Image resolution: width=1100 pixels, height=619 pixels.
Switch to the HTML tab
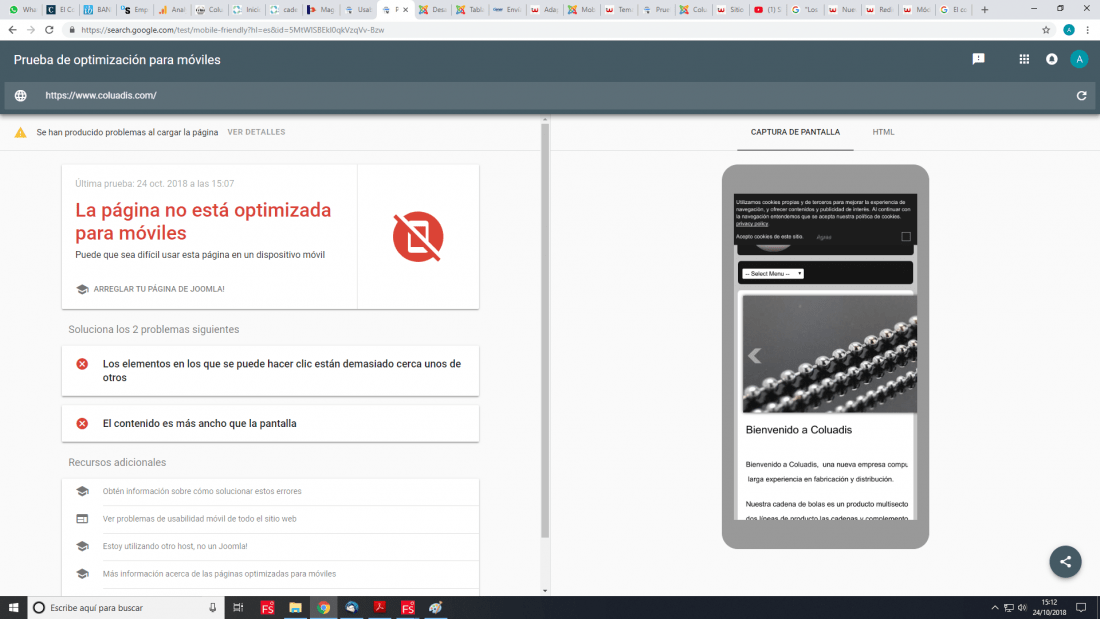(x=883, y=132)
